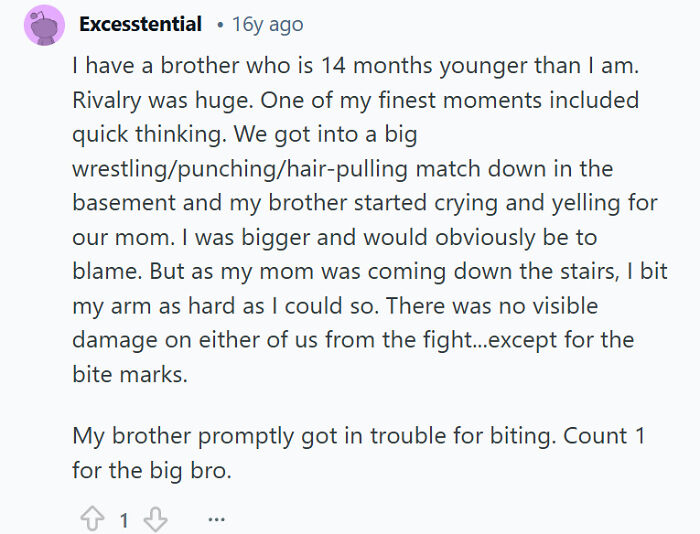
Task: Click the word "wrestling/punching/hair-pulling"
Action: 258,169
